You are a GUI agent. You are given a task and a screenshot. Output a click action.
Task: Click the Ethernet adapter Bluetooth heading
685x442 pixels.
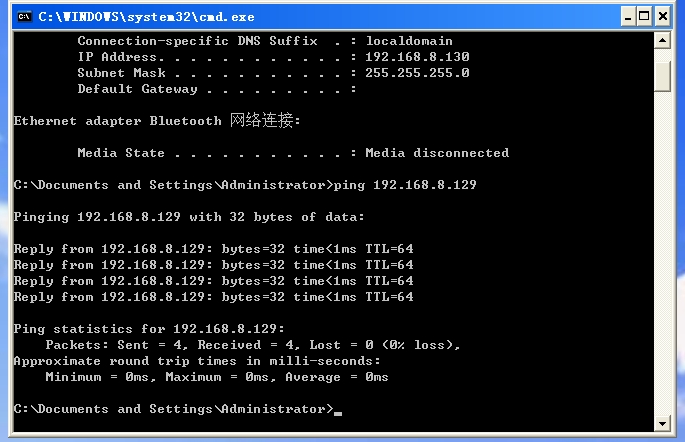point(157,121)
